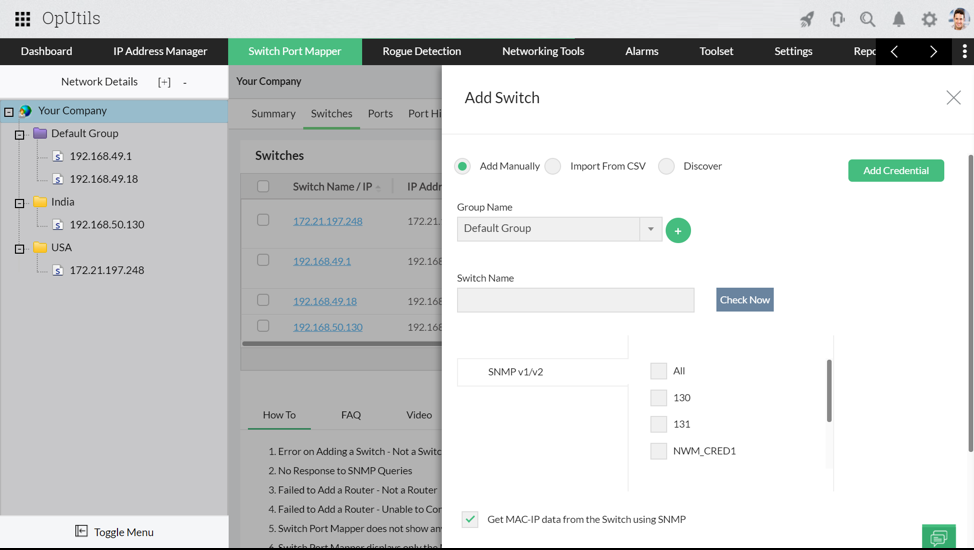Open the apps grid launcher icon
974x550 pixels.
click(22, 19)
